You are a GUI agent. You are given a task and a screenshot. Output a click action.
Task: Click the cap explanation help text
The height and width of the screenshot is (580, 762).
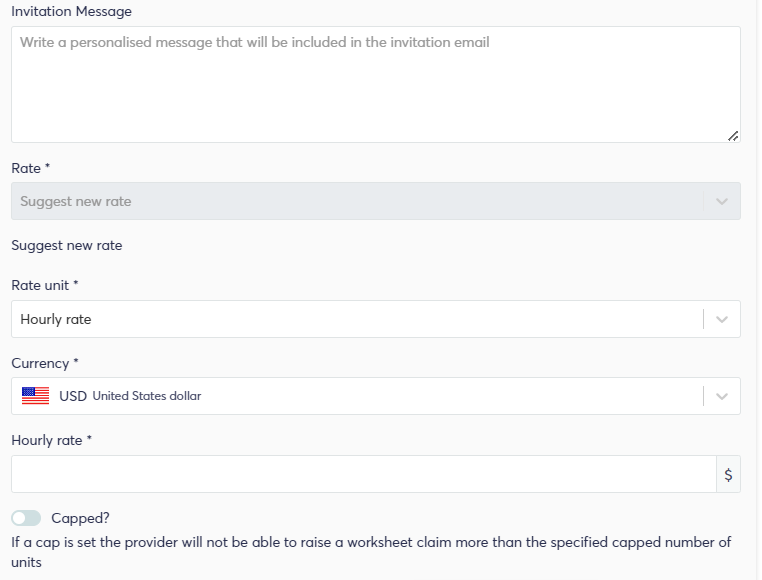pos(371,552)
